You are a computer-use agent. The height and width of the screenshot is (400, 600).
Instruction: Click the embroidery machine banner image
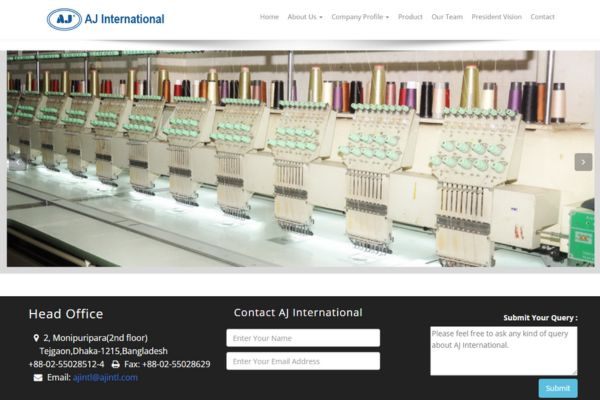[300, 160]
